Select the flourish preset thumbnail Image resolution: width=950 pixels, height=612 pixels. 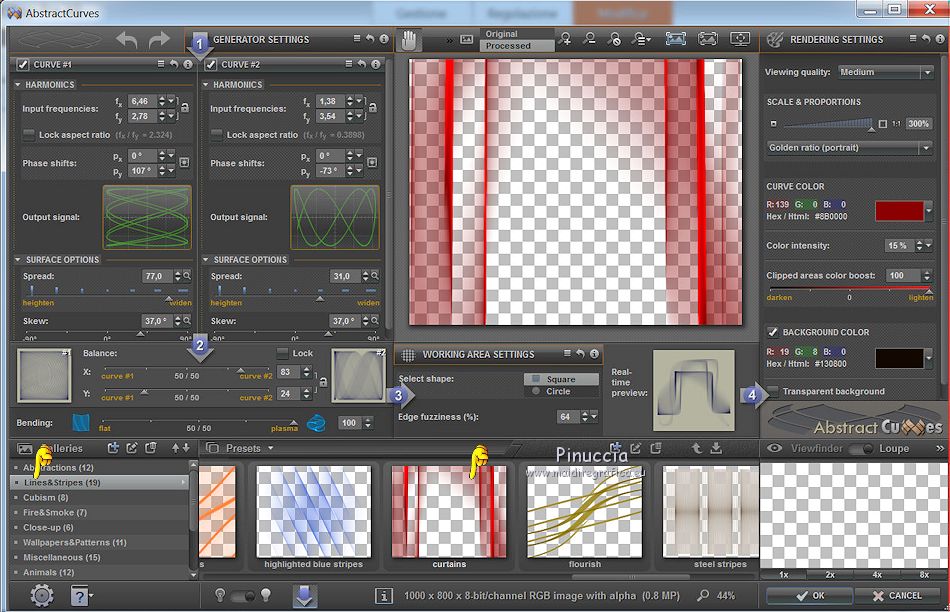[585, 511]
